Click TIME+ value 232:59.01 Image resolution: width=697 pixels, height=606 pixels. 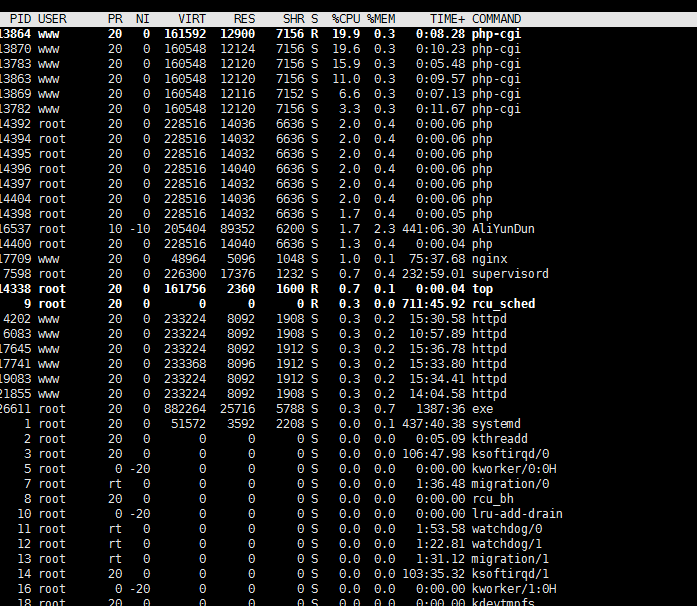tap(433, 274)
